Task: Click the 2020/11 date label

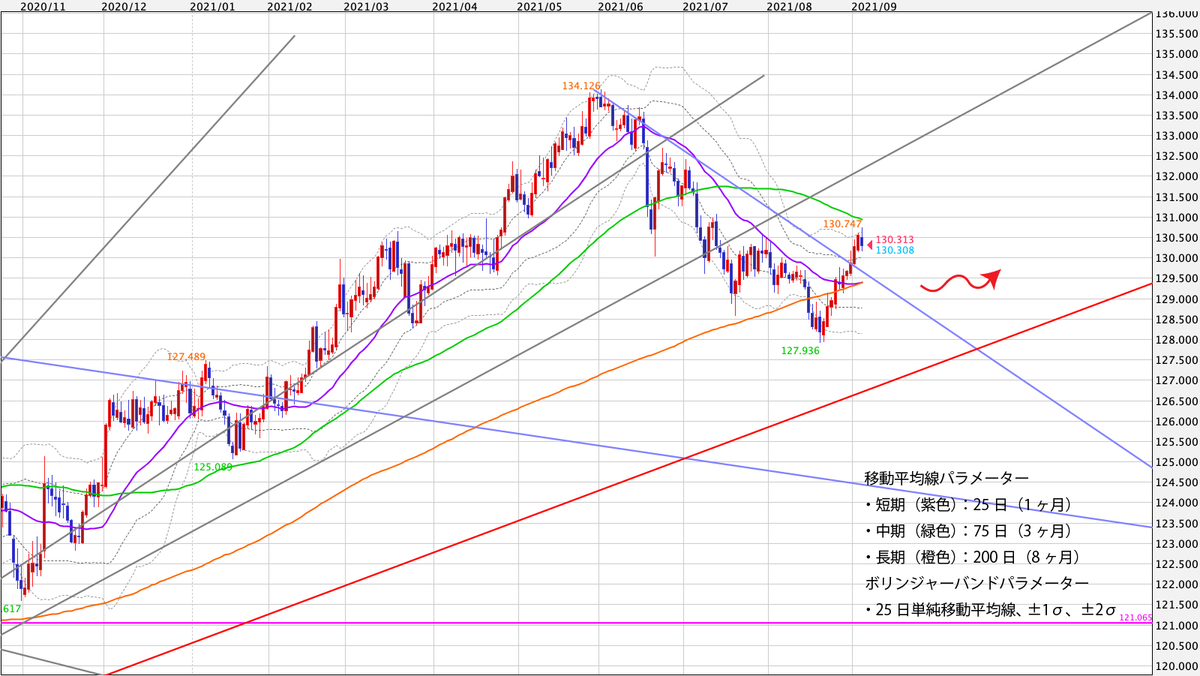Action: 42,6
